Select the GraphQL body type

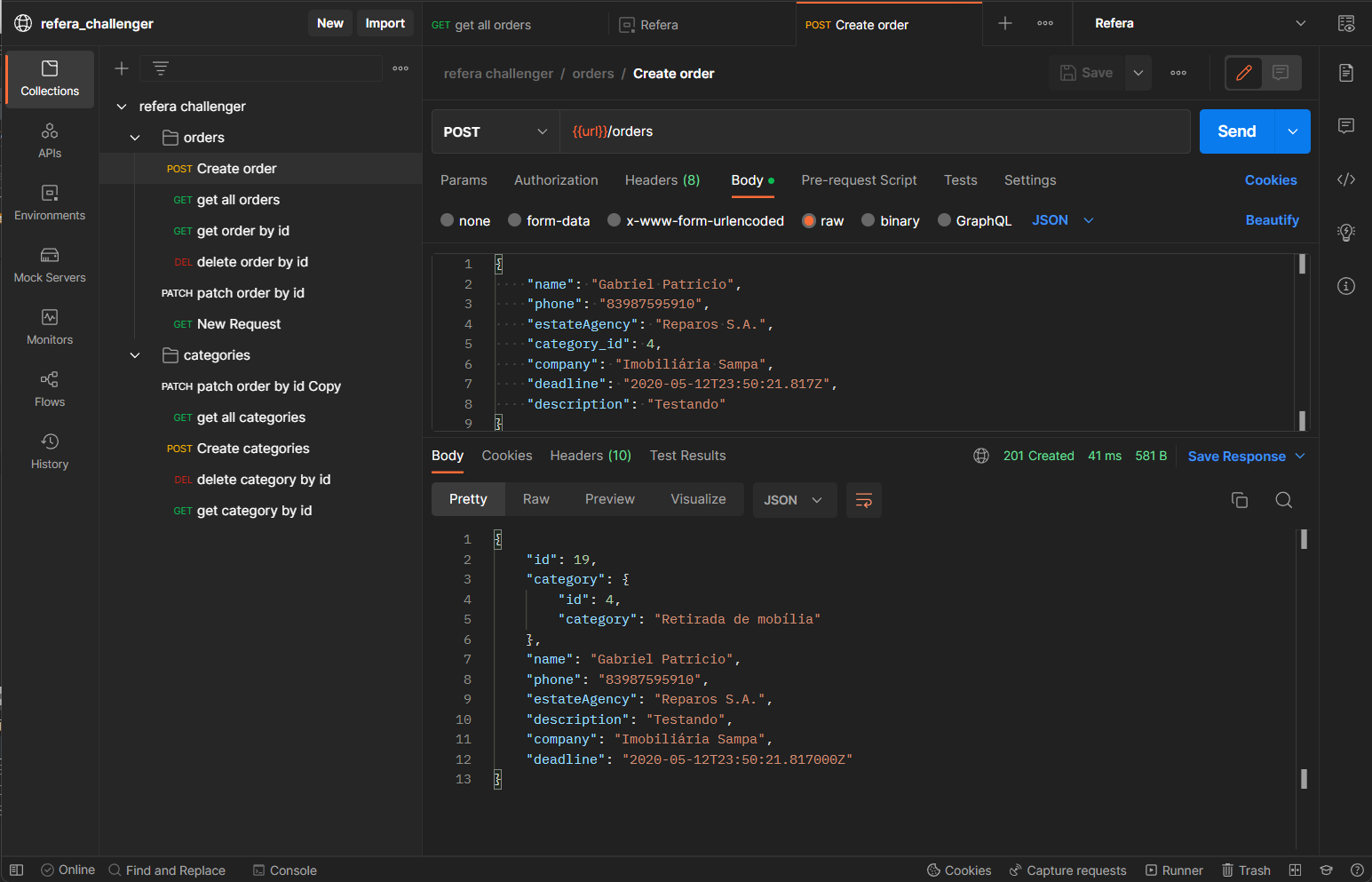point(944,220)
